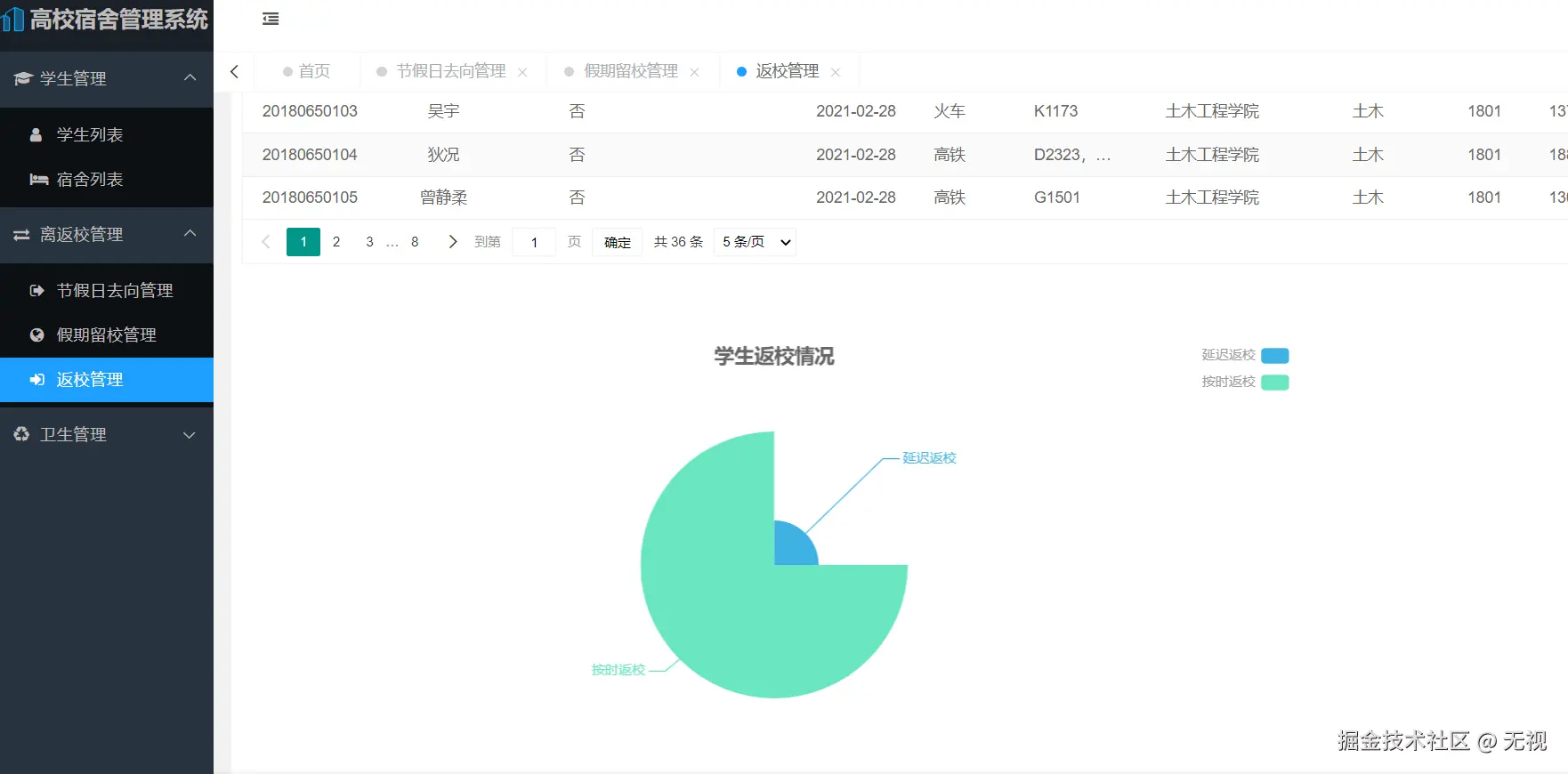Click the name 曾静柔 in the table
The height and width of the screenshot is (774, 1568).
(443, 198)
